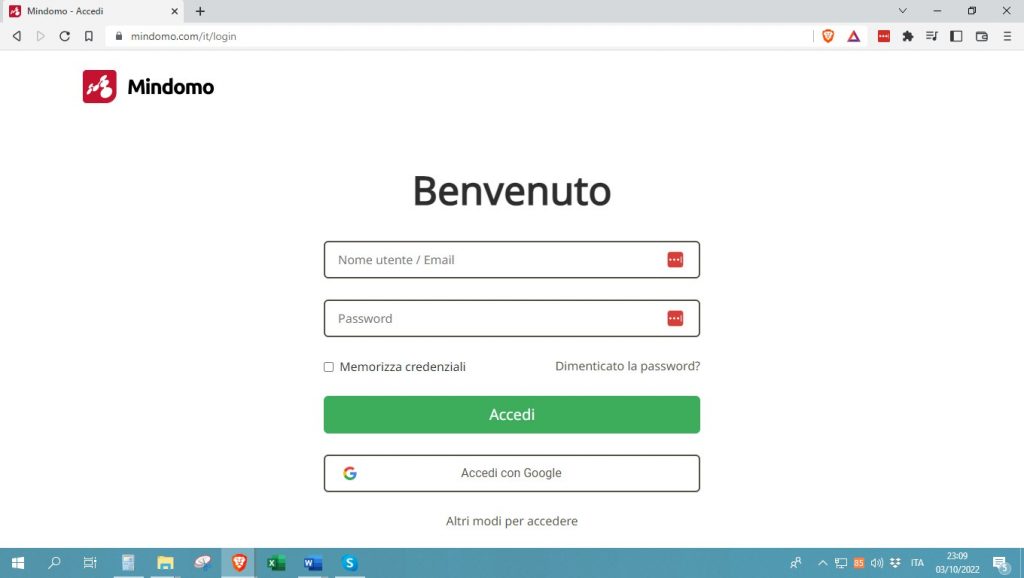Viewport: 1024px width, 578px height.
Task: Open the Google logo on the login button
Action: point(349,472)
